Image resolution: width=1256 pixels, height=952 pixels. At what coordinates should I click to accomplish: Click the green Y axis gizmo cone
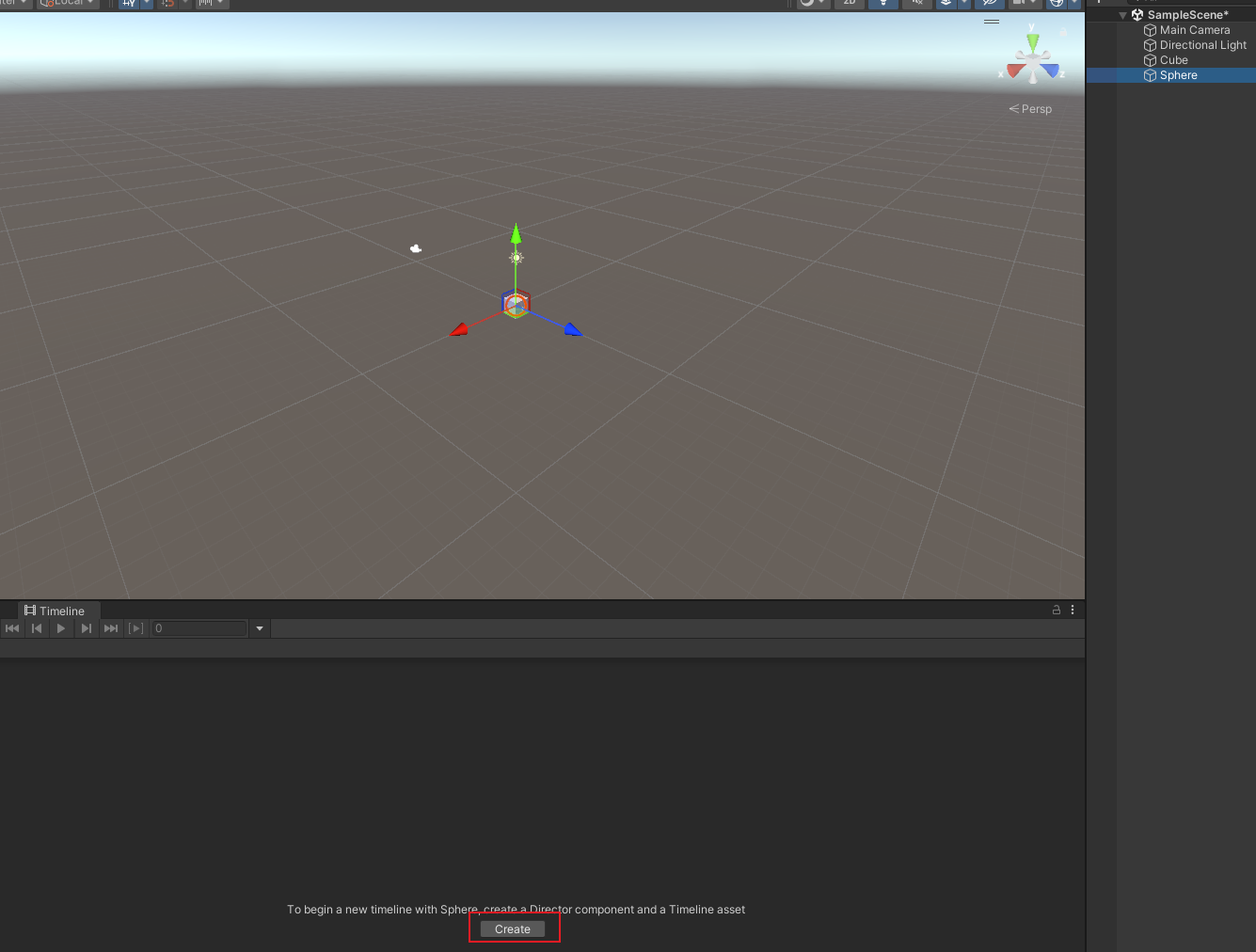coord(1033,42)
